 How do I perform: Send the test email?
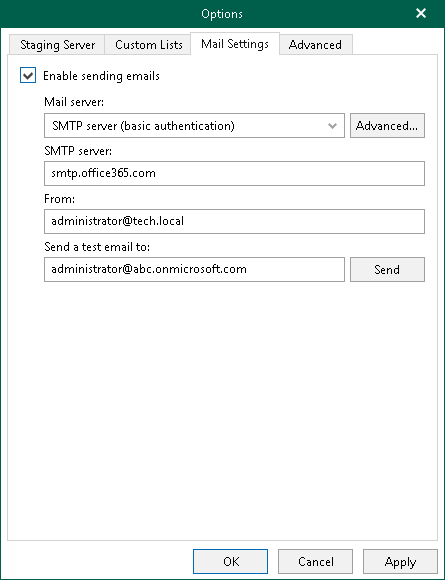387,269
